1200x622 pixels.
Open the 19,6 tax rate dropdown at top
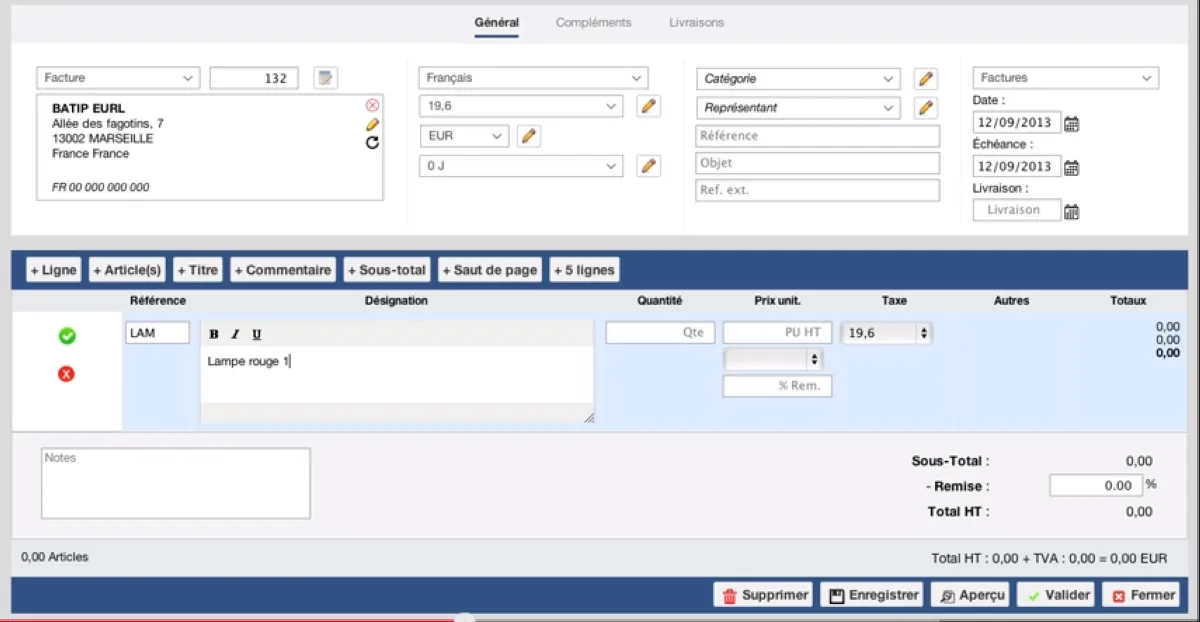pos(521,106)
